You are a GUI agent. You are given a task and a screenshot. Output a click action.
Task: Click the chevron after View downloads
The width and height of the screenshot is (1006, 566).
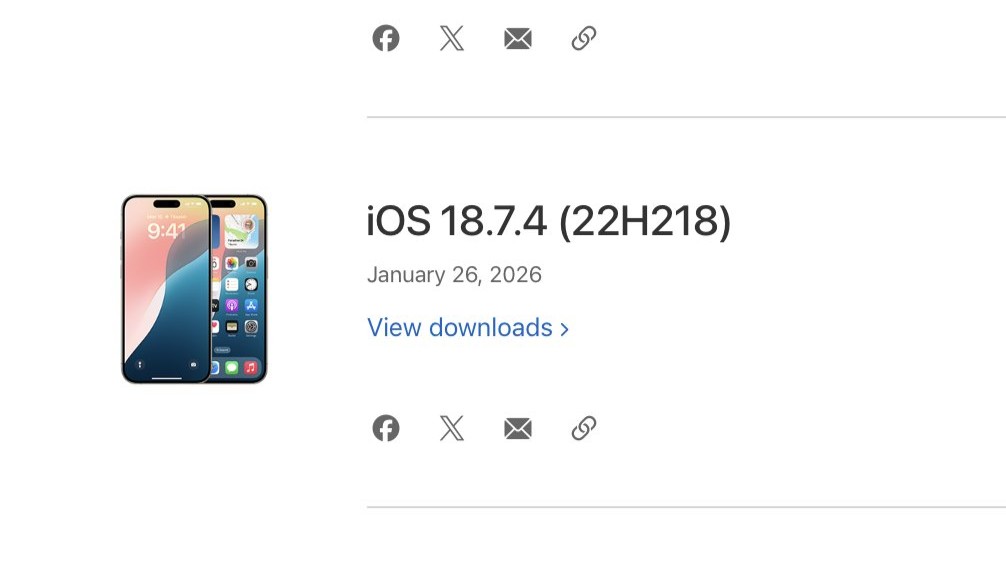point(565,328)
